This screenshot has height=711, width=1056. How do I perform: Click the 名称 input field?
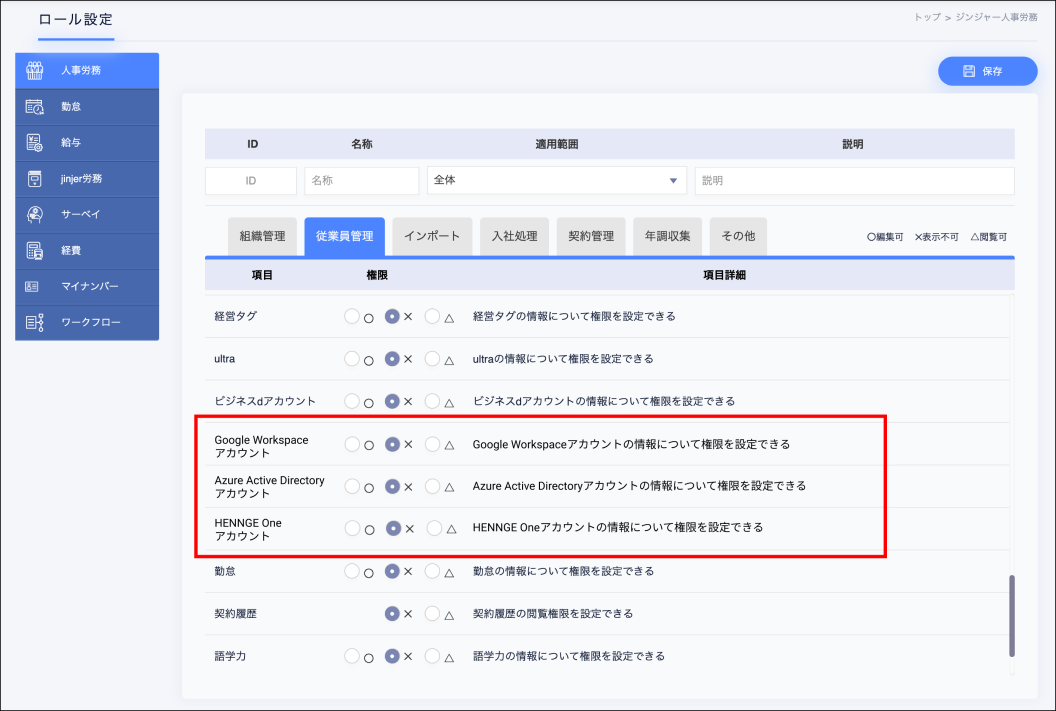362,180
